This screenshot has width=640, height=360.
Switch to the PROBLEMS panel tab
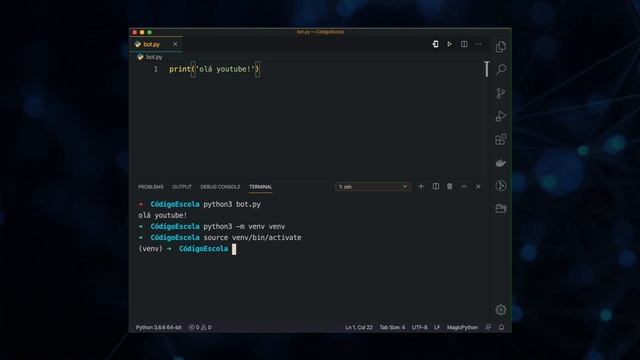point(151,187)
